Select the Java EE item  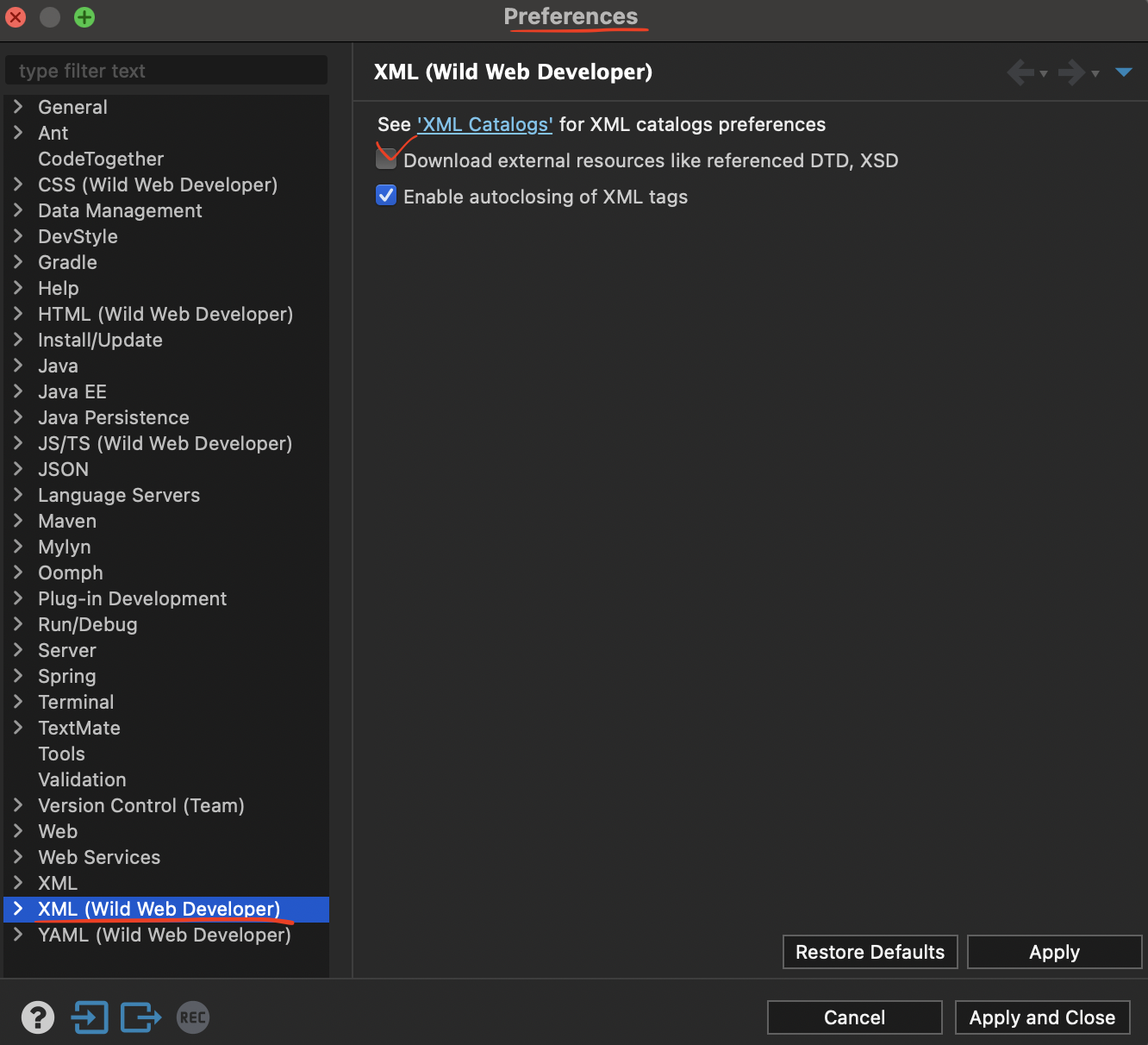[x=72, y=391]
